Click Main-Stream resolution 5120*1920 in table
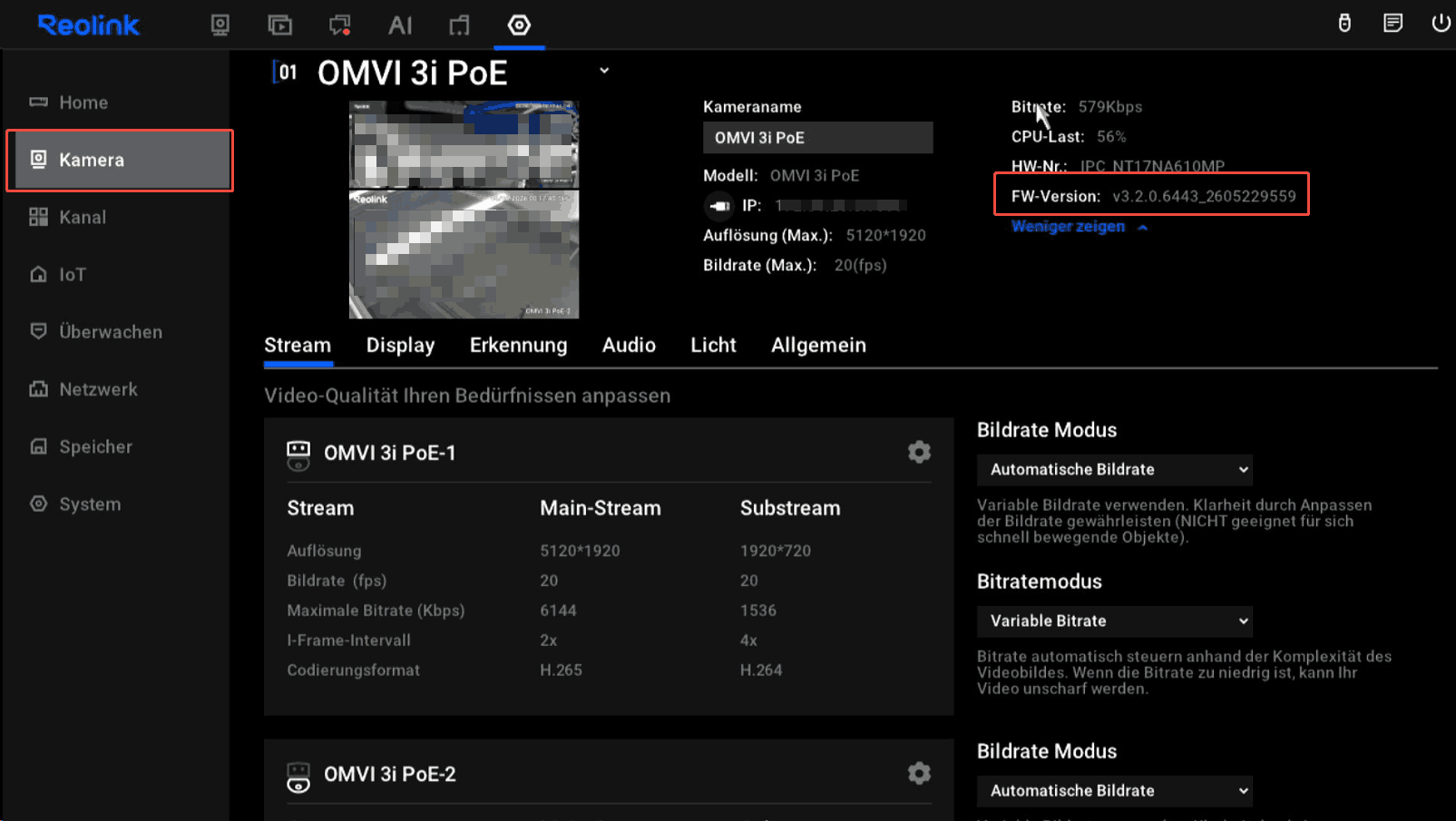 580,551
